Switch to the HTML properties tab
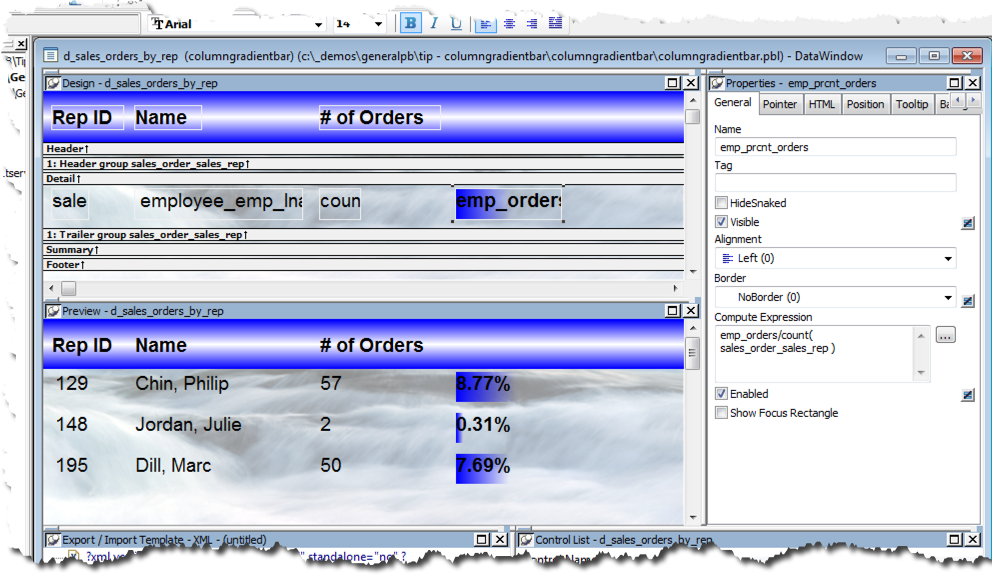The height and width of the screenshot is (575, 992). pyautogui.click(x=821, y=104)
